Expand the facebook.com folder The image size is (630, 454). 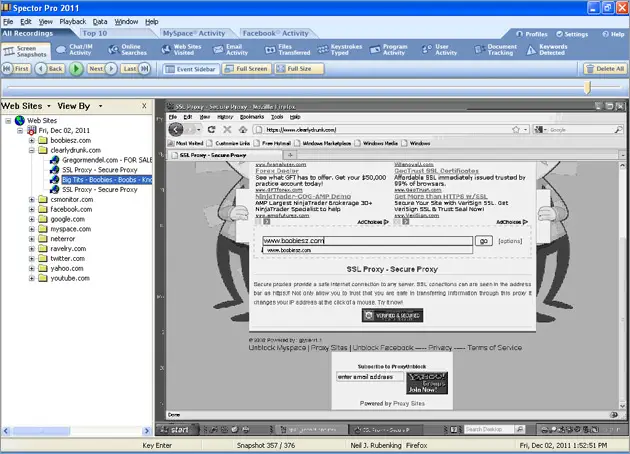click(31, 209)
